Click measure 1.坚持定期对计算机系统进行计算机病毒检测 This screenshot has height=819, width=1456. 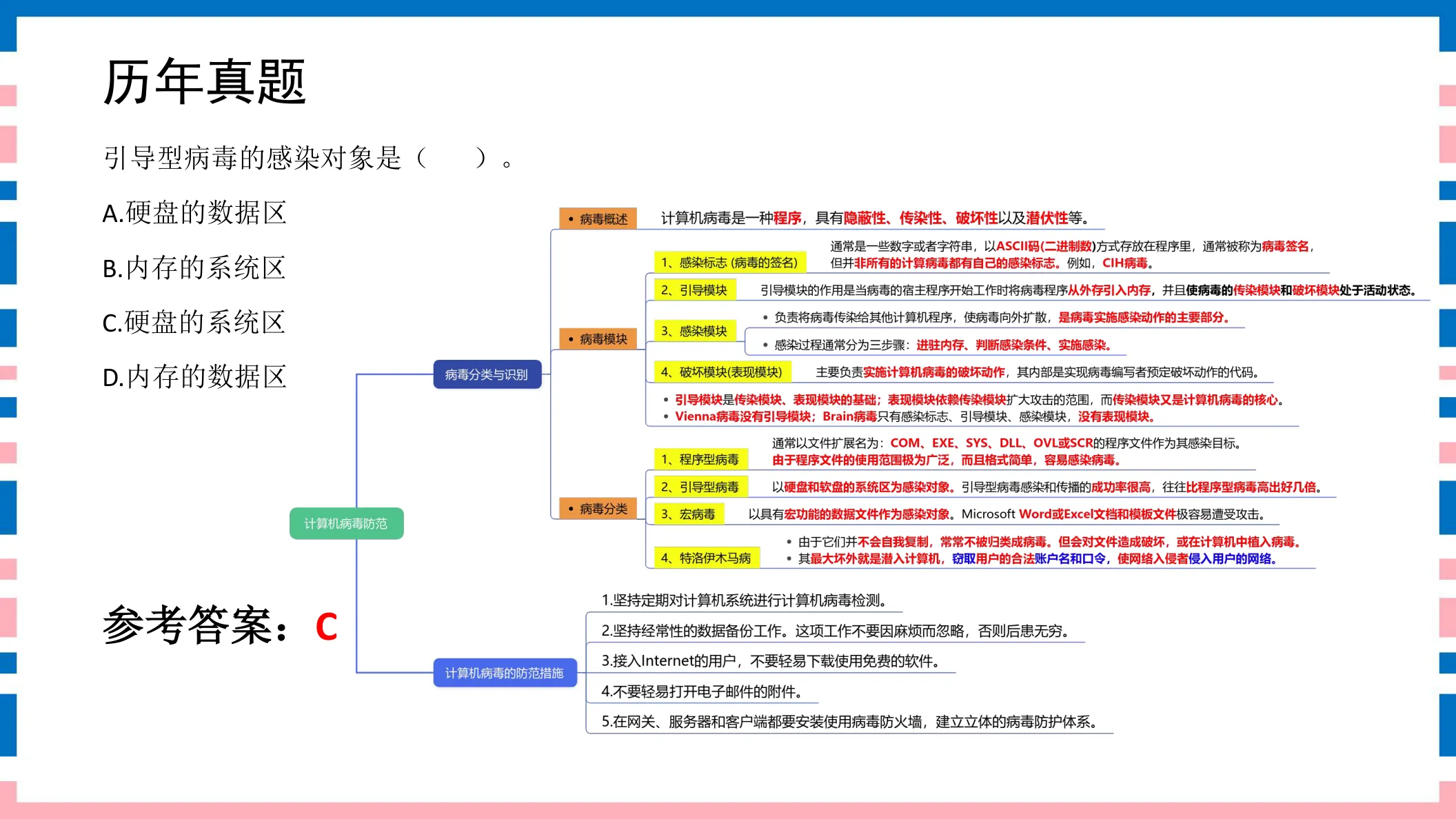coord(745,600)
